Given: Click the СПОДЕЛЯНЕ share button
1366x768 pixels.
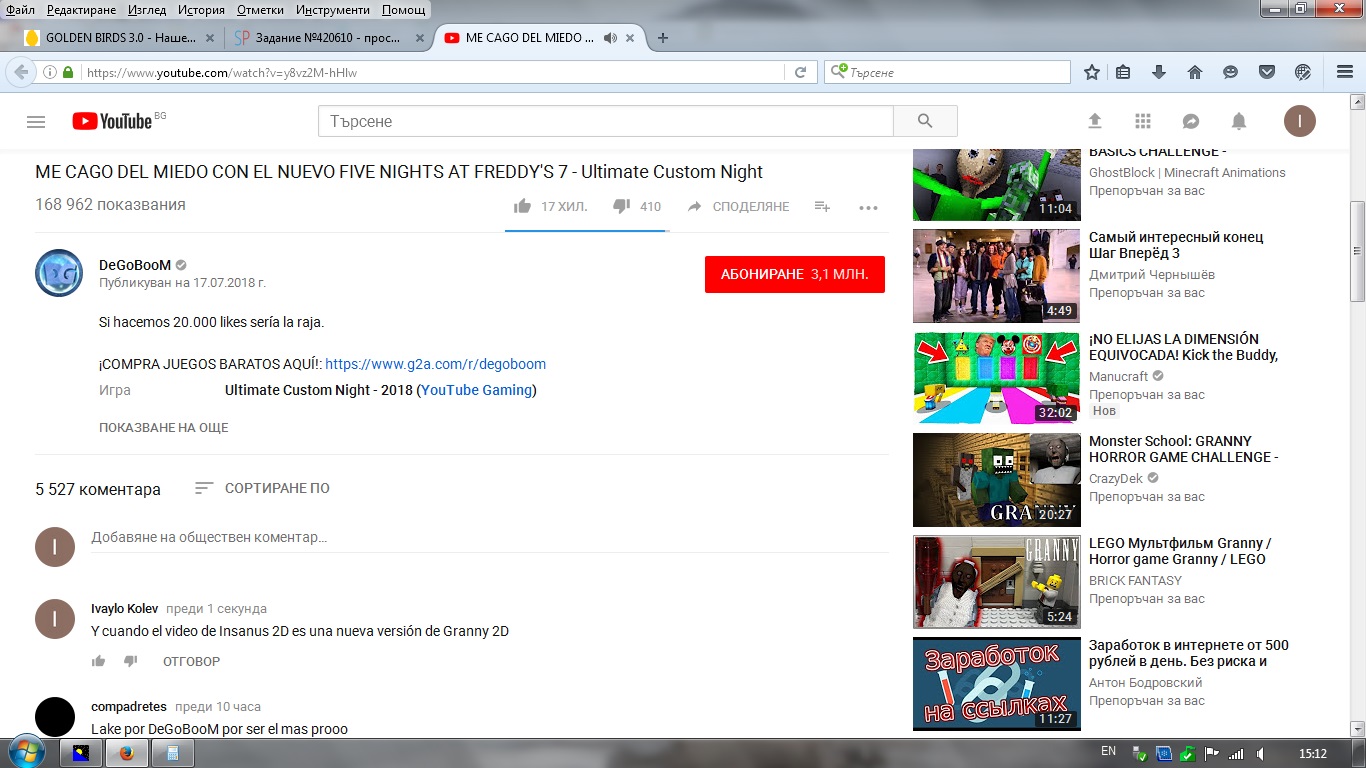Looking at the screenshot, I should point(738,207).
